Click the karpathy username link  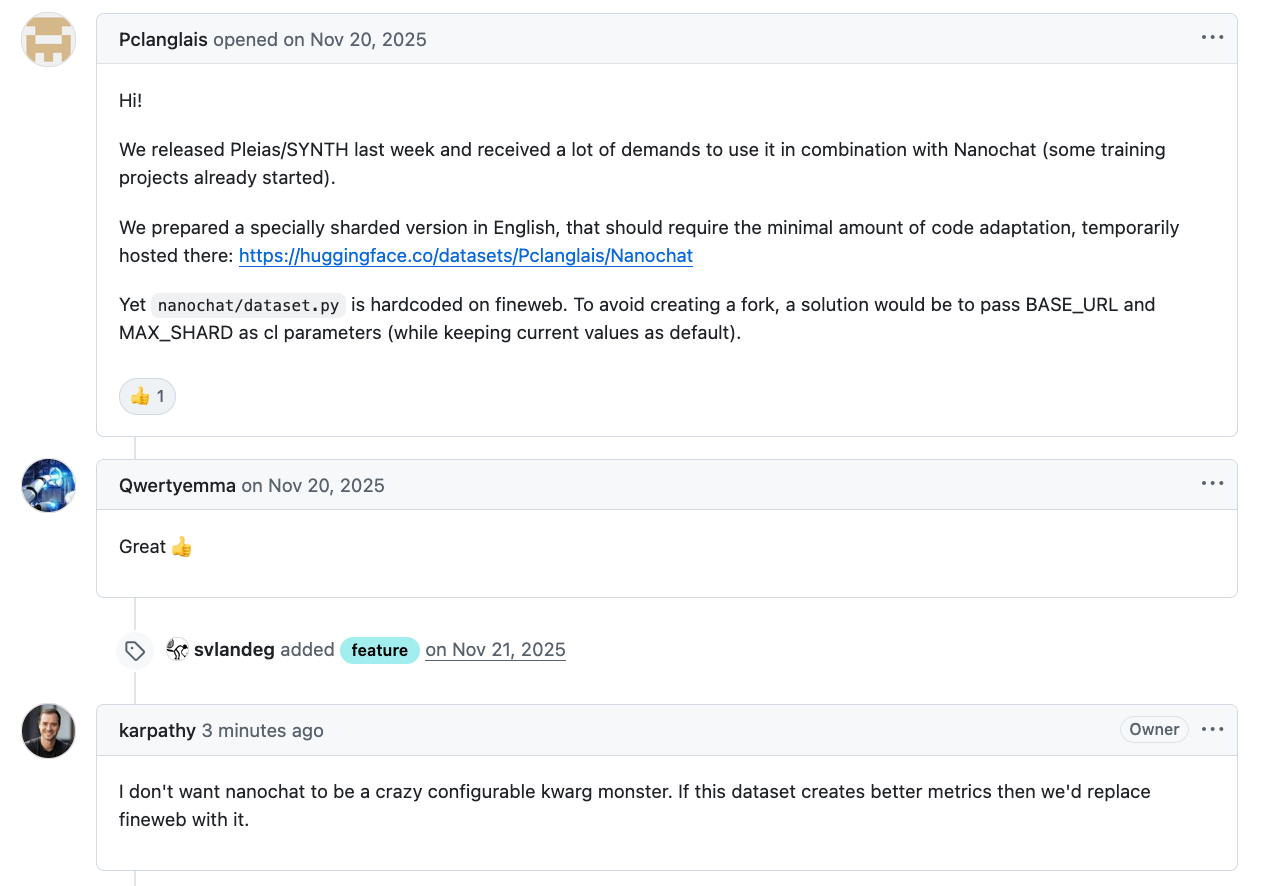157,731
